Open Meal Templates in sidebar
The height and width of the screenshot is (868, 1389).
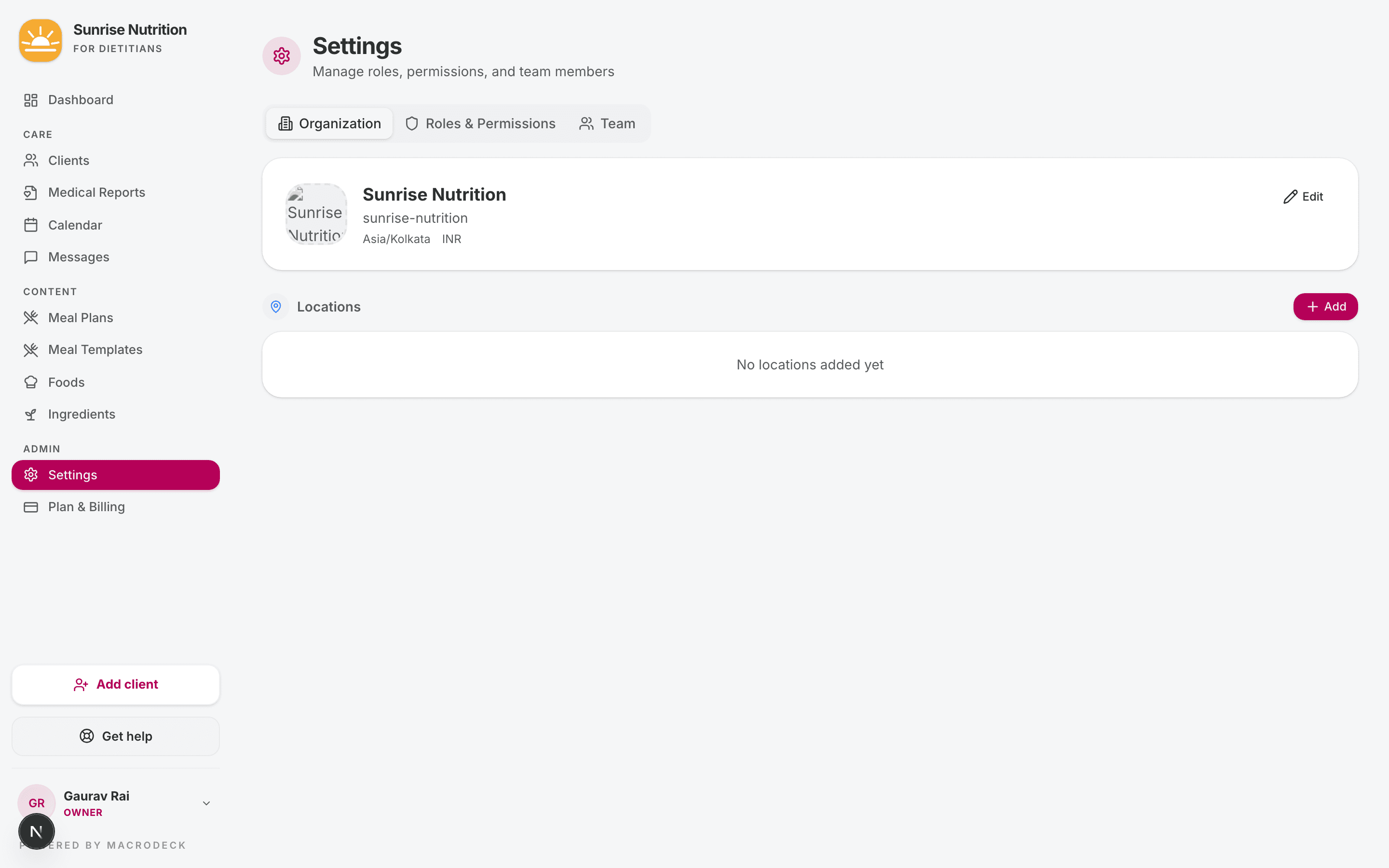[95, 350]
